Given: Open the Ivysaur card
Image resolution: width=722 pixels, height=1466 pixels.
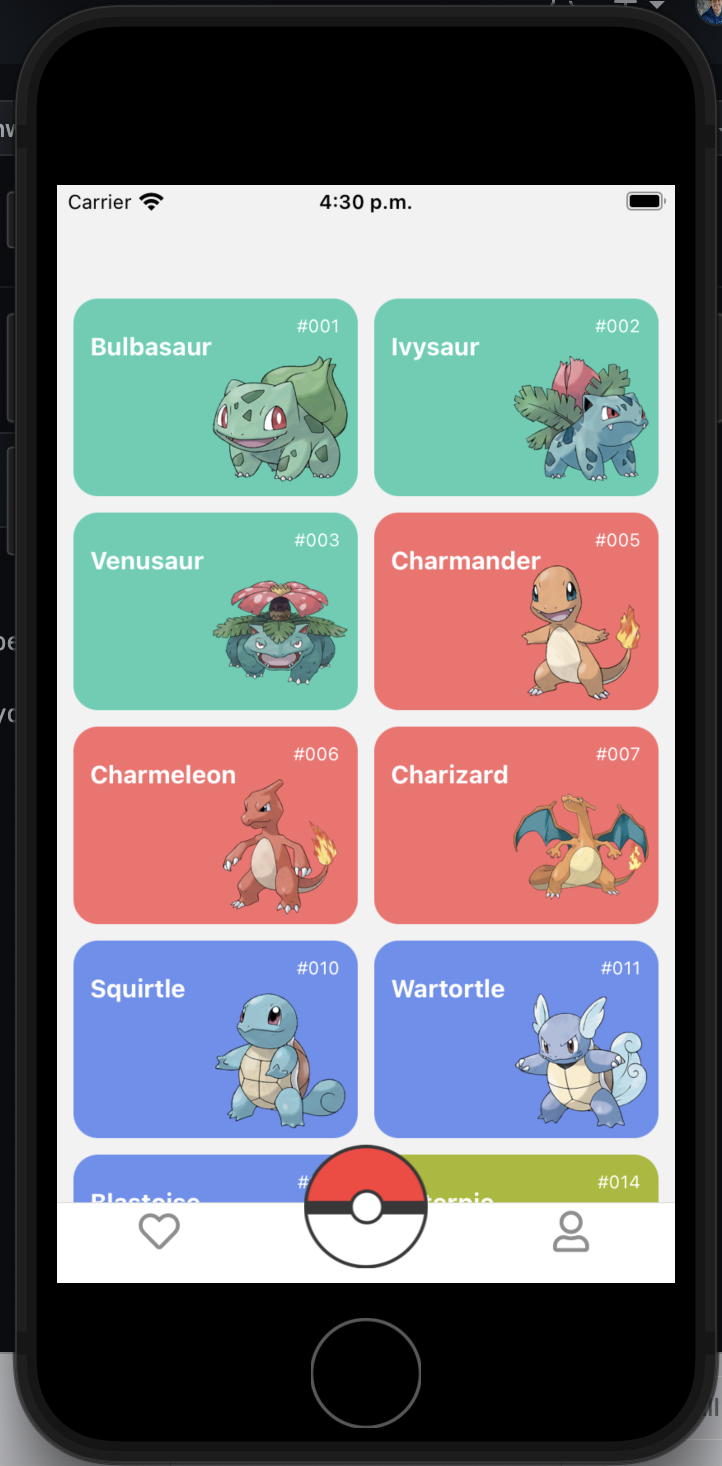Looking at the screenshot, I should click(516, 397).
